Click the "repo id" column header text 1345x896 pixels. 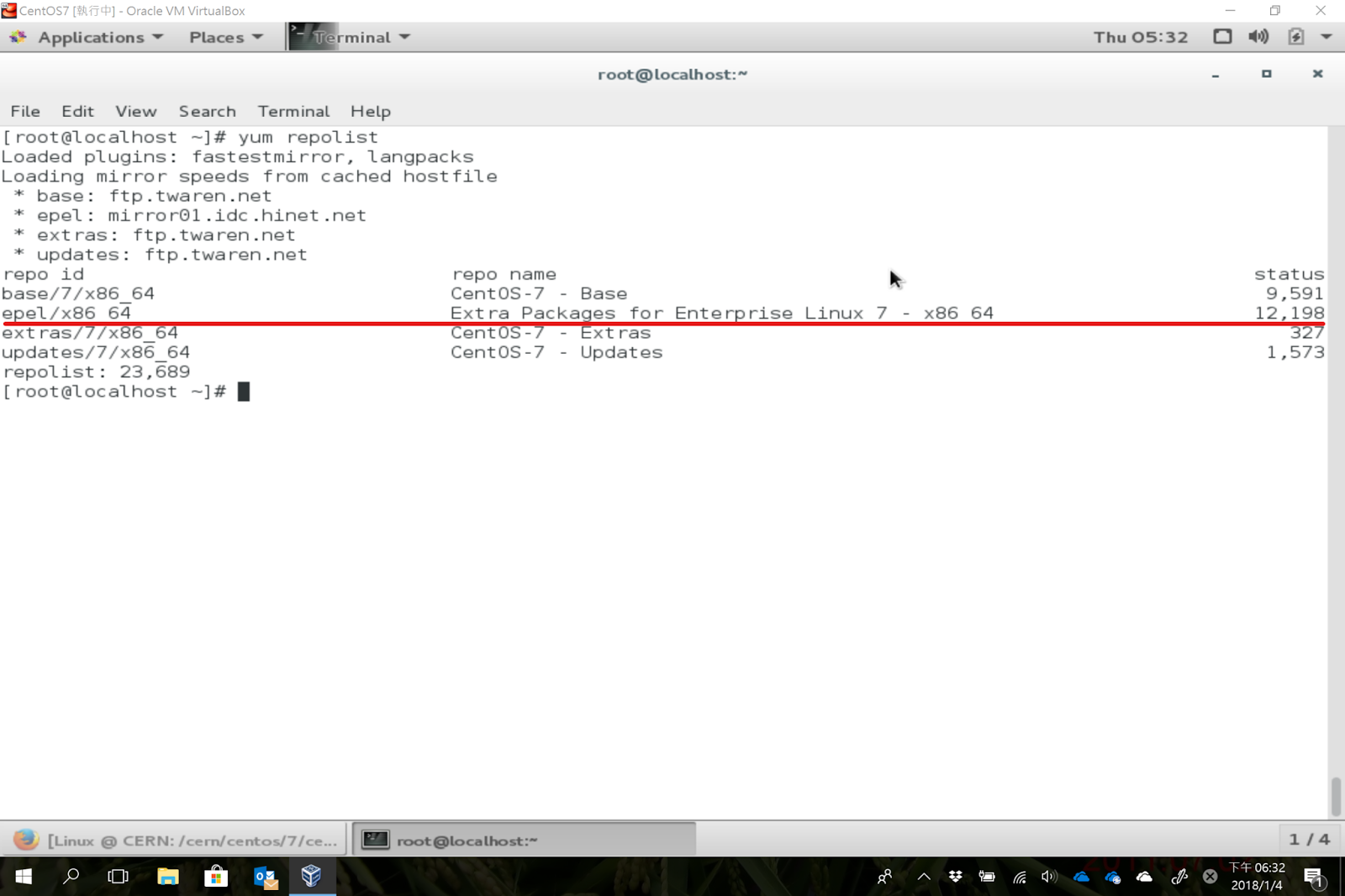pos(43,274)
